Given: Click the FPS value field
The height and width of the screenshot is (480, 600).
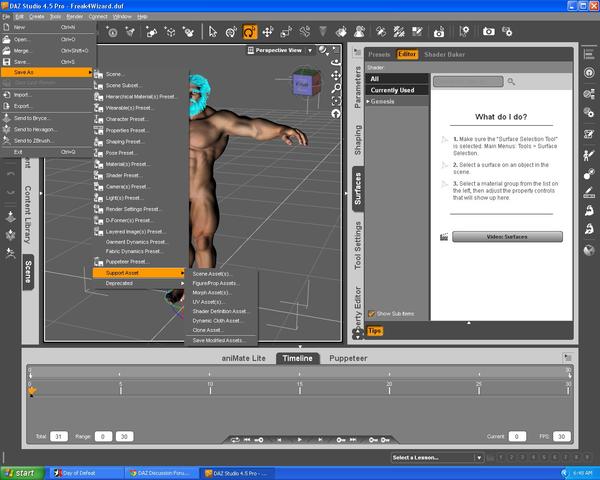Looking at the screenshot, I should click(x=561, y=436).
